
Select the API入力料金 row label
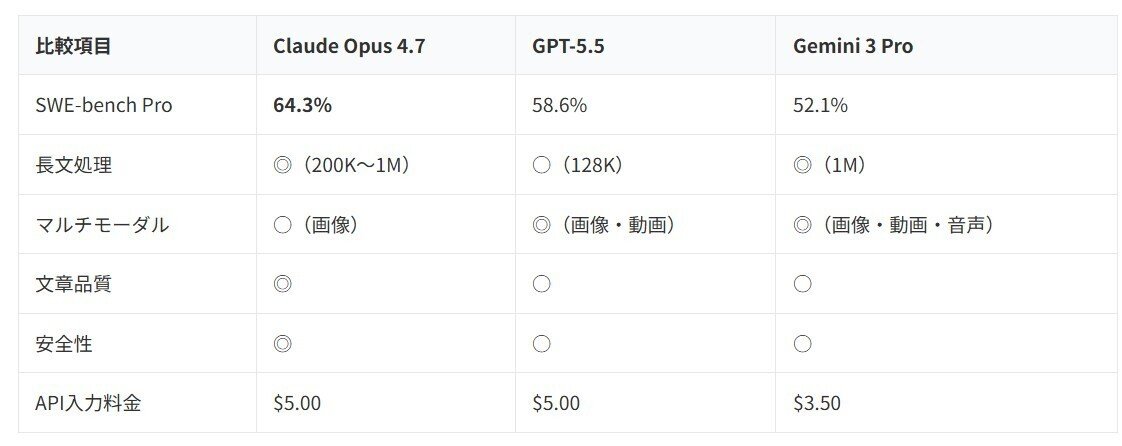click(87, 403)
